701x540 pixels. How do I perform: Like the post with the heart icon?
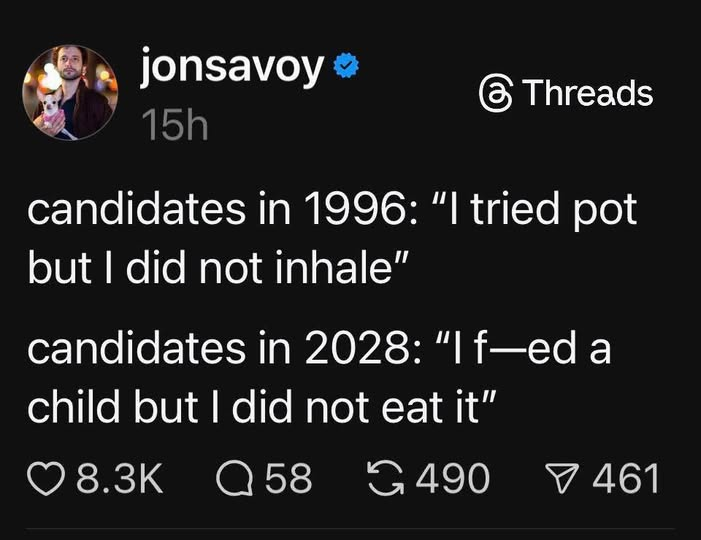pyautogui.click(x=47, y=477)
